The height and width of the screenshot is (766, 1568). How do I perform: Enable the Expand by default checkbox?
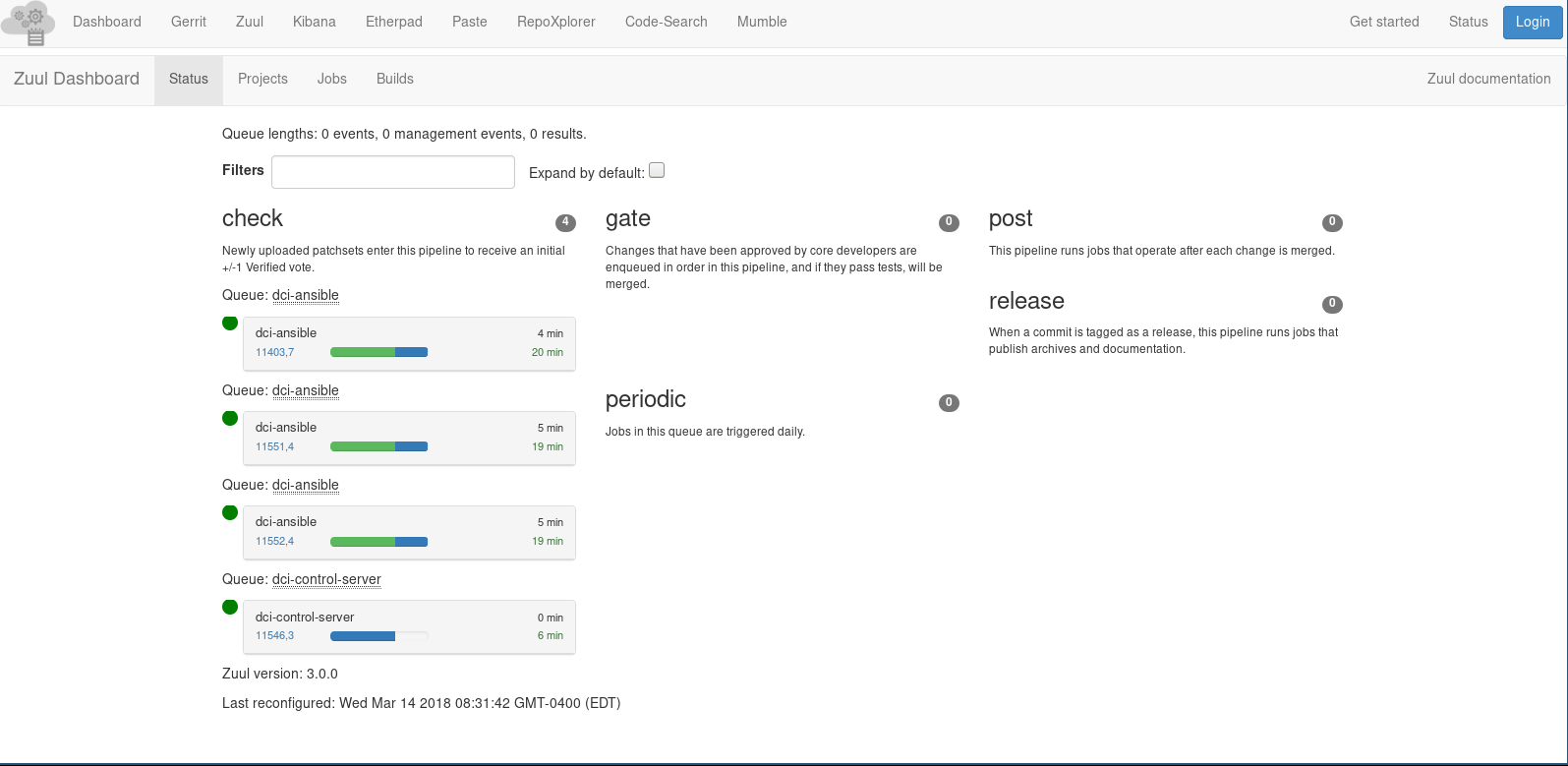click(657, 170)
